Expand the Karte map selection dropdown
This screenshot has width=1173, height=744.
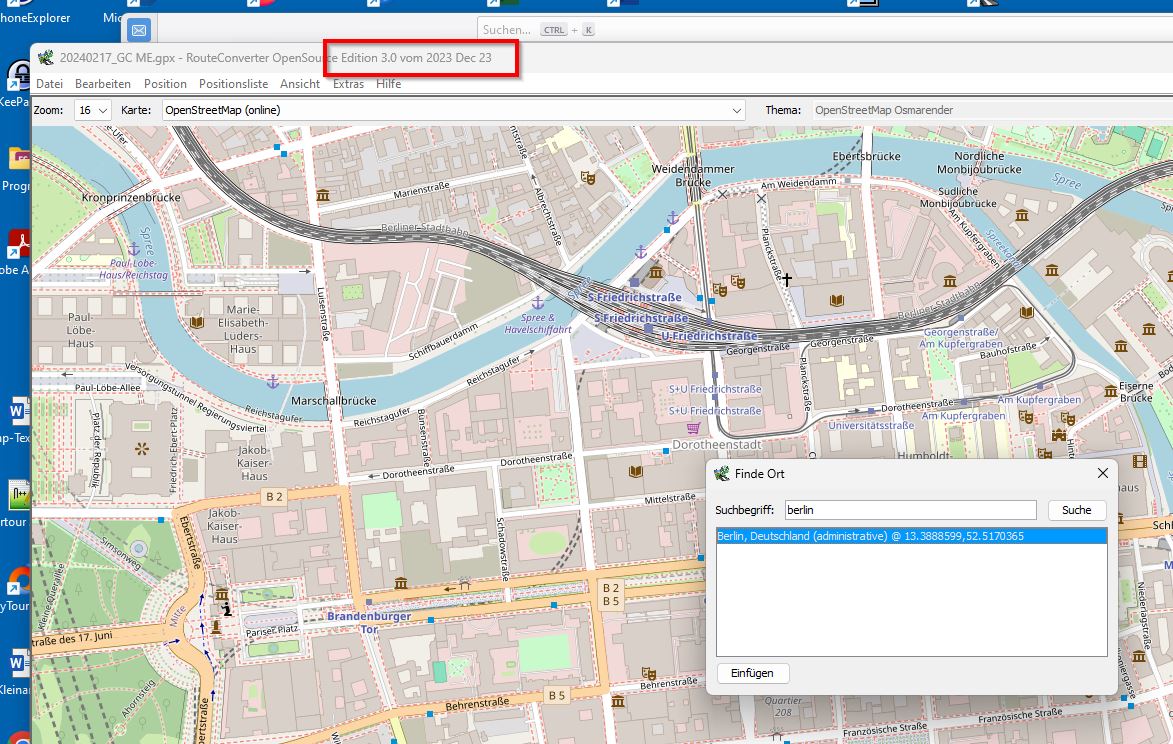coord(453,110)
